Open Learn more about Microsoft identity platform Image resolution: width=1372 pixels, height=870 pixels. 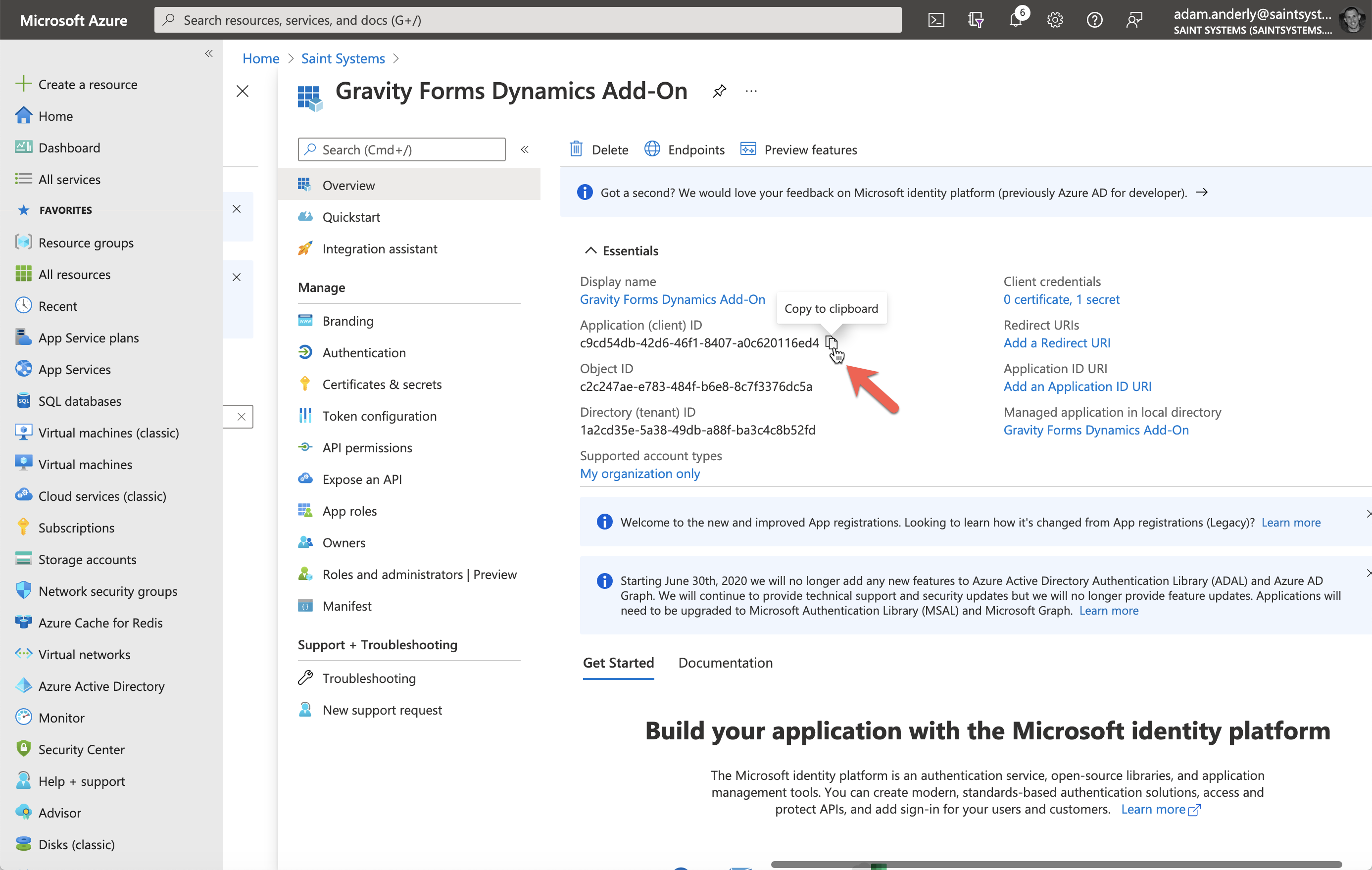click(1160, 809)
